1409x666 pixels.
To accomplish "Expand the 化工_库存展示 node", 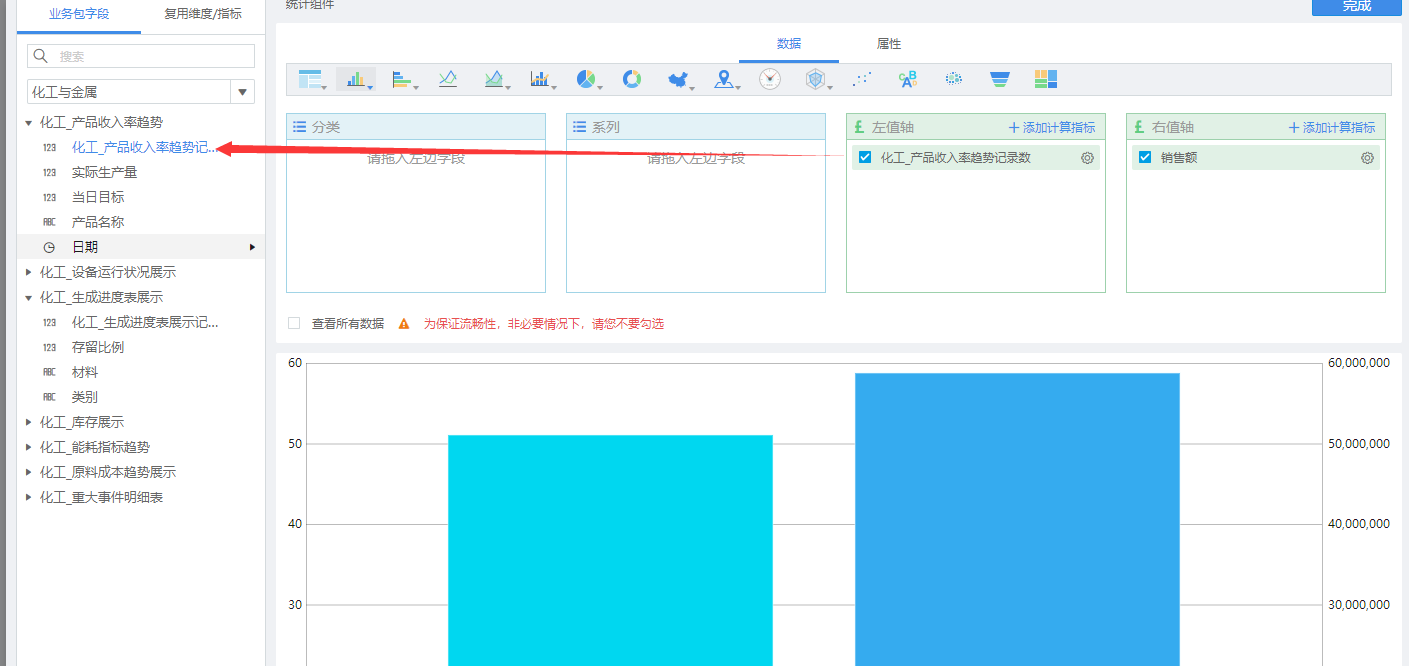I will click(29, 422).
